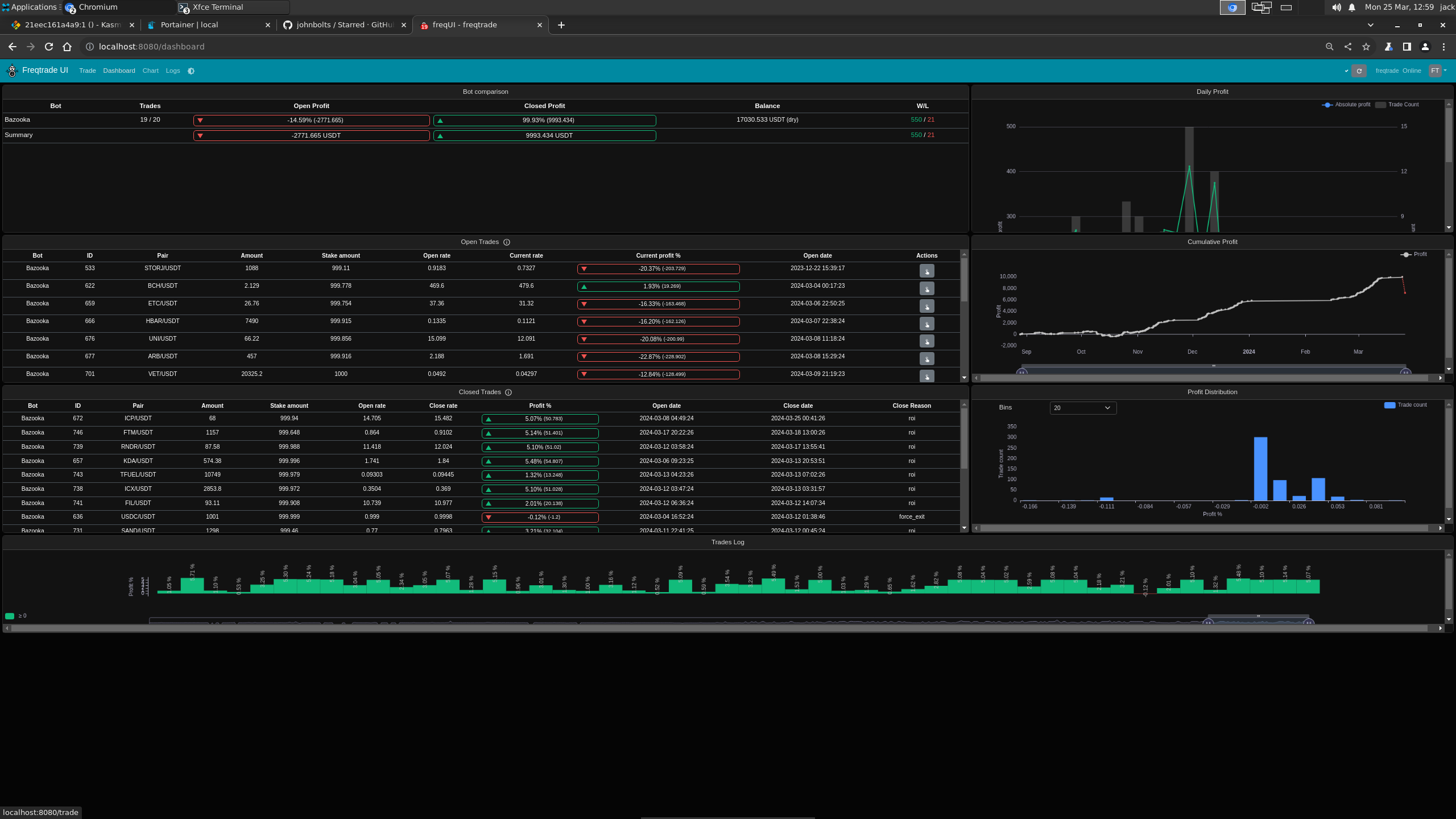This screenshot has width=1456, height=819.
Task: Open actions icon for ARB/USDT trade row
Action: 926,359
